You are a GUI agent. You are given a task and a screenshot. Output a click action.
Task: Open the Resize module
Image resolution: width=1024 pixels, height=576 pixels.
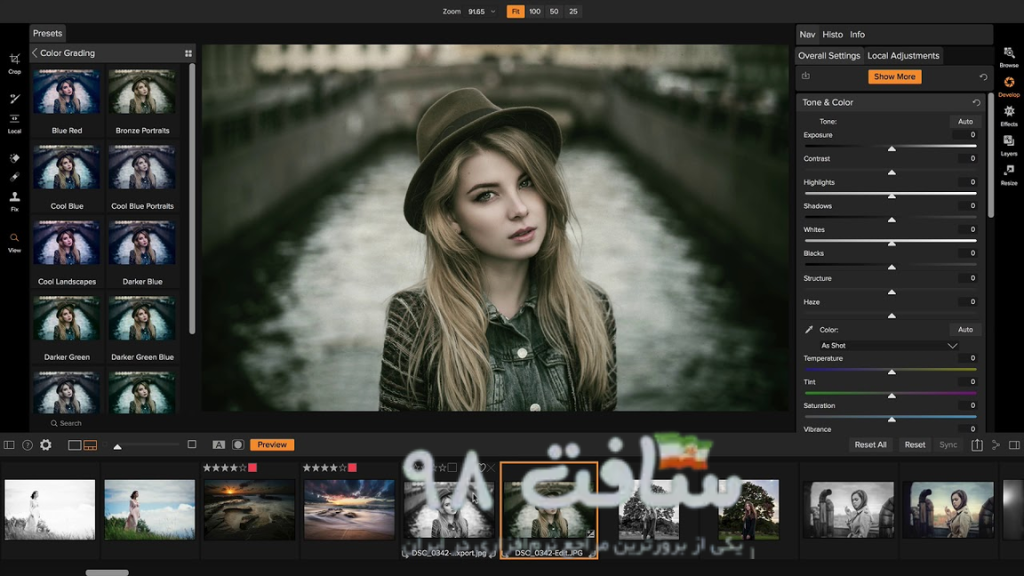(1009, 174)
